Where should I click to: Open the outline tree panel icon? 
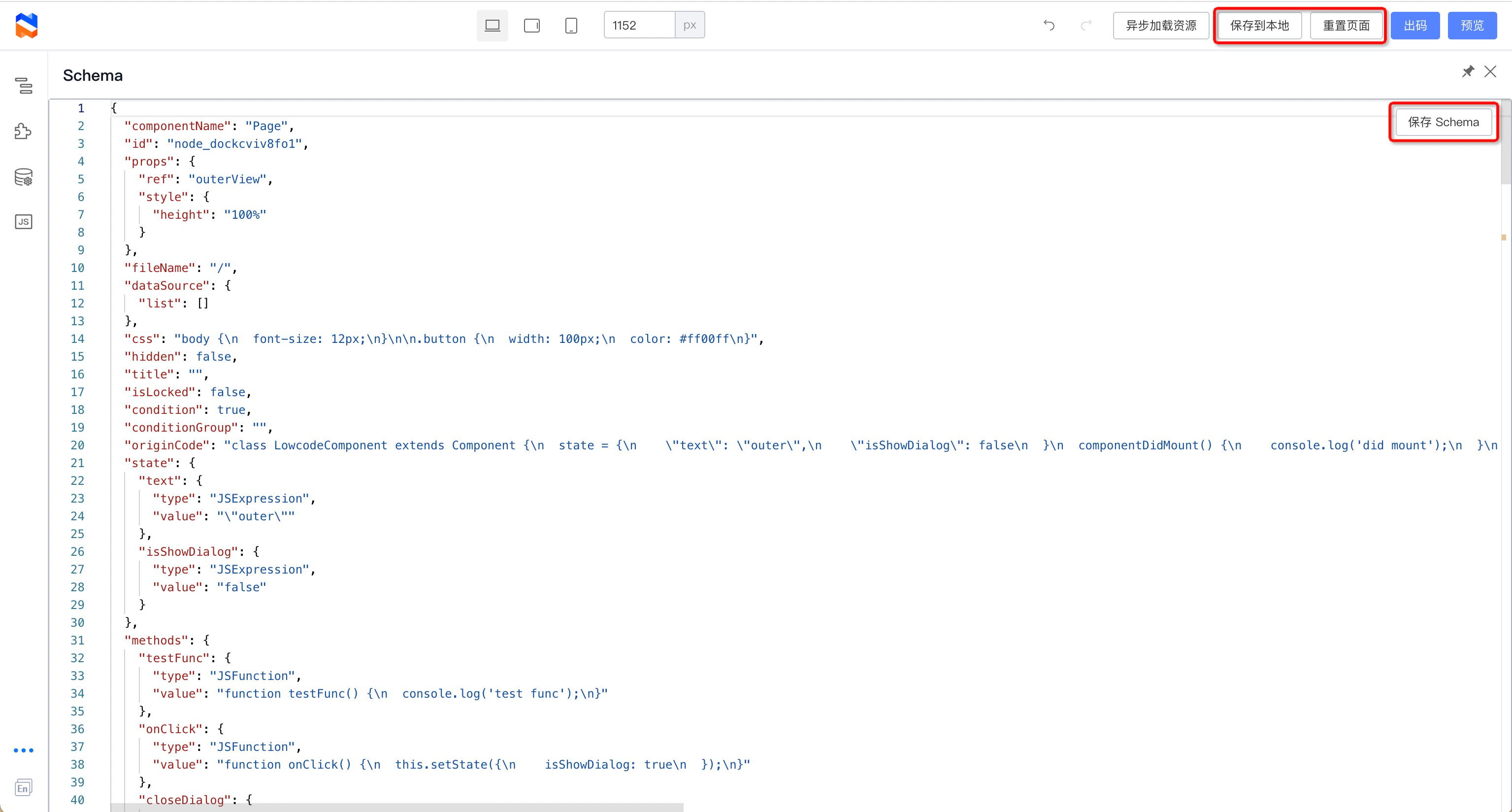pyautogui.click(x=24, y=86)
